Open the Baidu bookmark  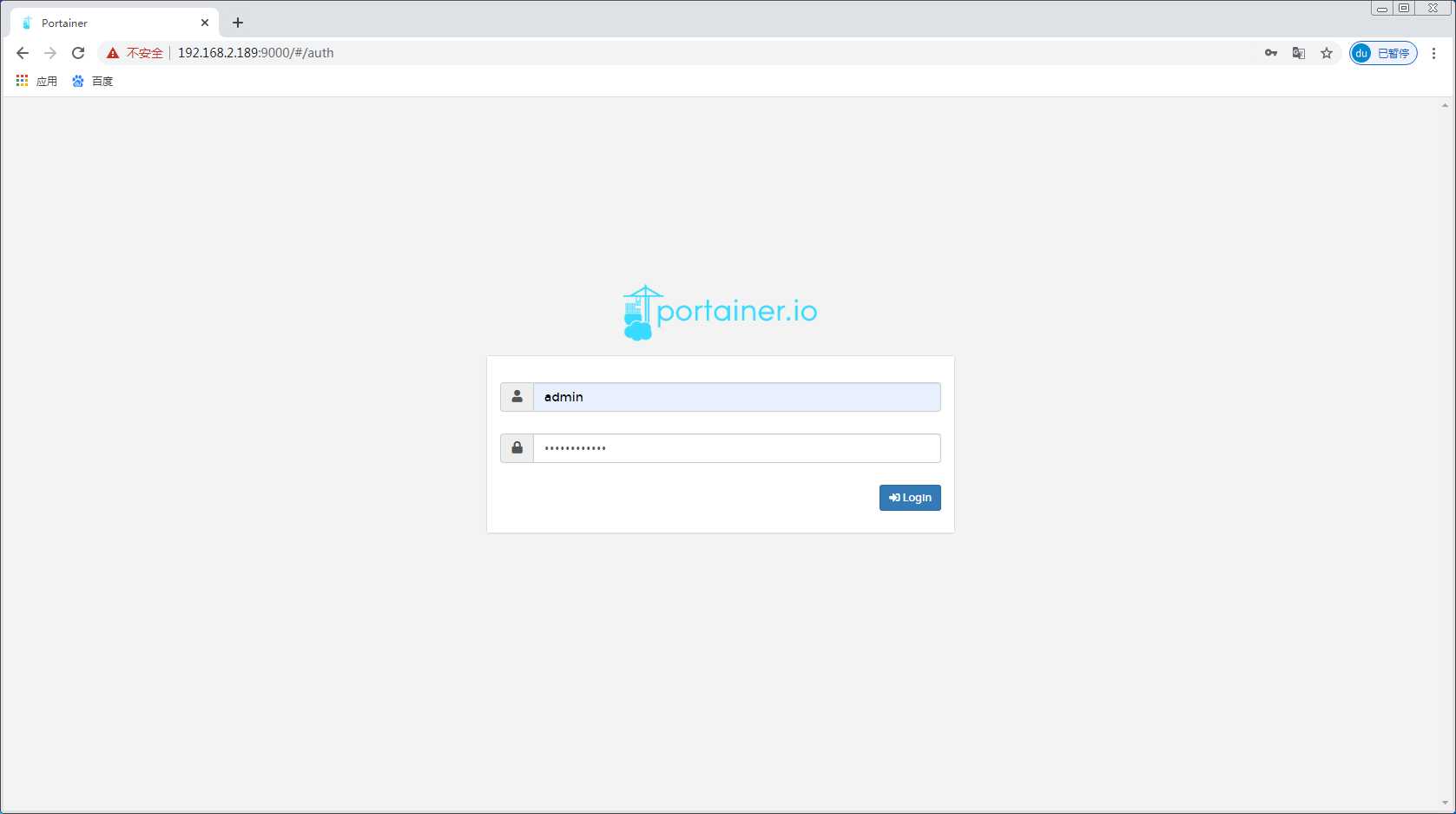[x=92, y=81]
